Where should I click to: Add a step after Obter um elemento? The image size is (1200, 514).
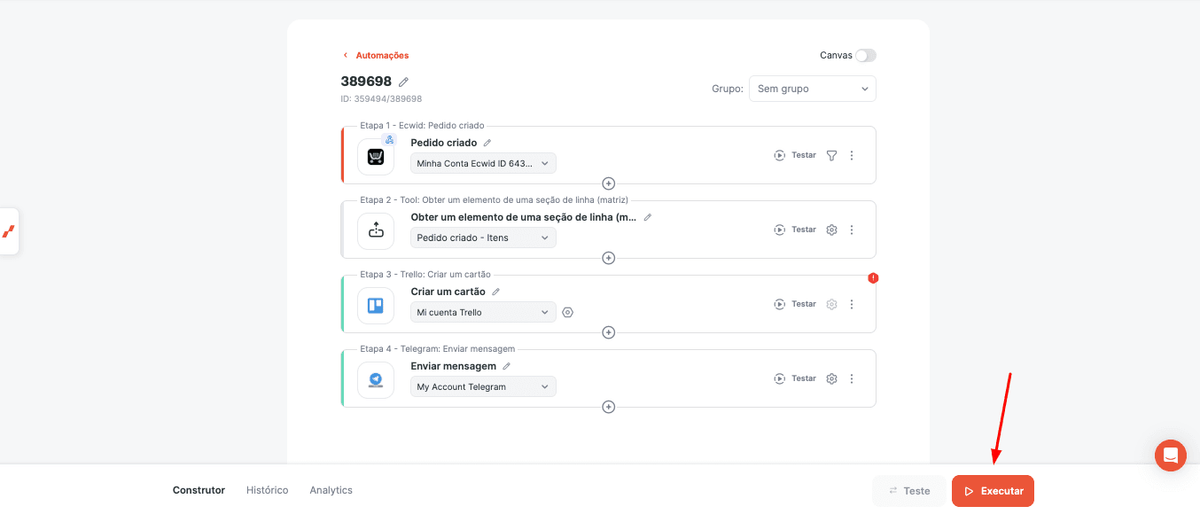point(608,258)
